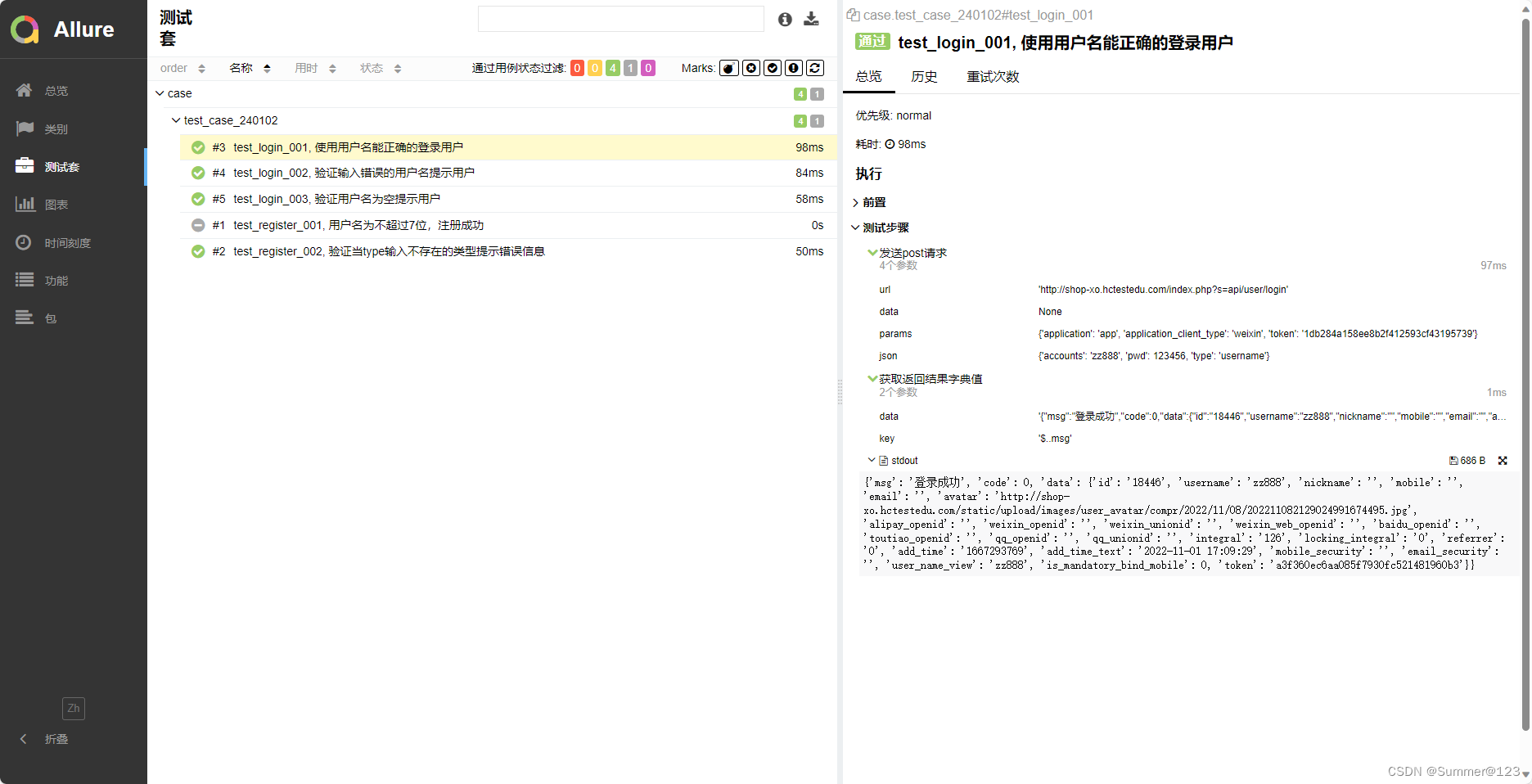Screen dimensions: 1532x784
Task: Toggle the yellow broken status filter
Action: click(x=595, y=68)
